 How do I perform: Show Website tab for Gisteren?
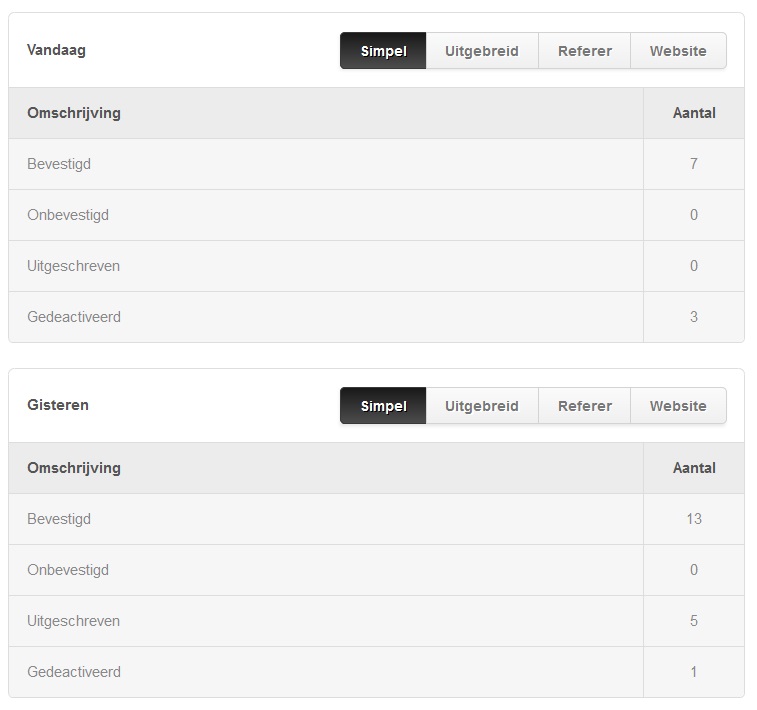tap(678, 405)
